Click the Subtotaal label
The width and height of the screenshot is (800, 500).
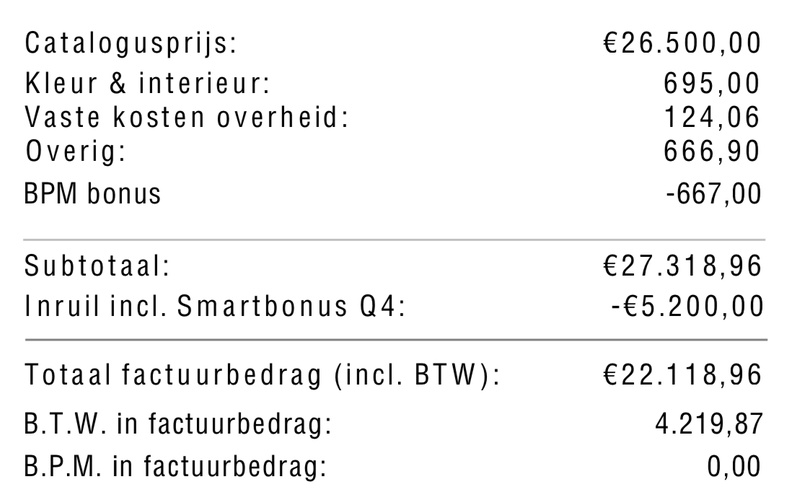[98, 268]
